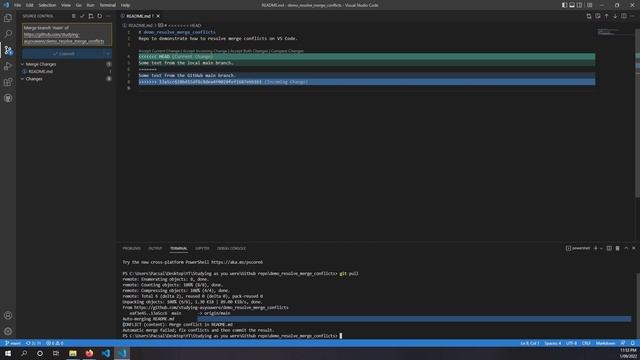This screenshot has width=640, height=360.
Task: Switch to the Problems panel tab
Action: pos(131,248)
